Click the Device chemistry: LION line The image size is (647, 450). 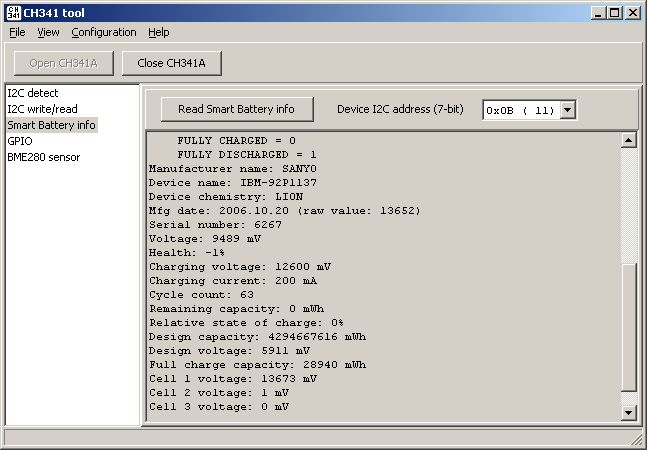pos(226,197)
